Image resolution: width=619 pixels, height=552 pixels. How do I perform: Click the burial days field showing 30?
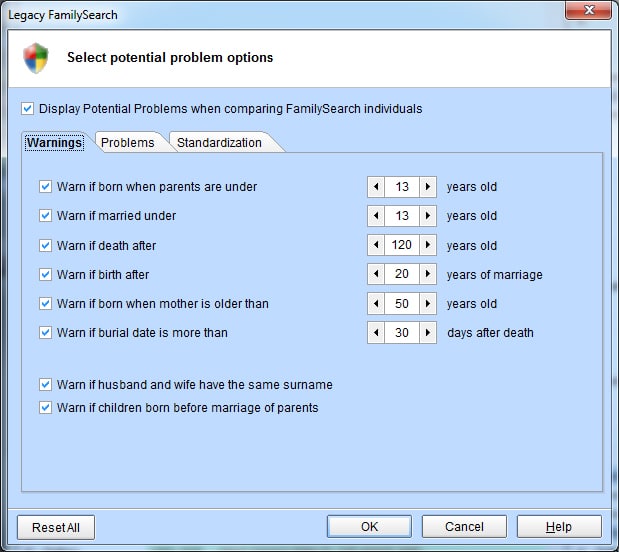click(x=402, y=332)
